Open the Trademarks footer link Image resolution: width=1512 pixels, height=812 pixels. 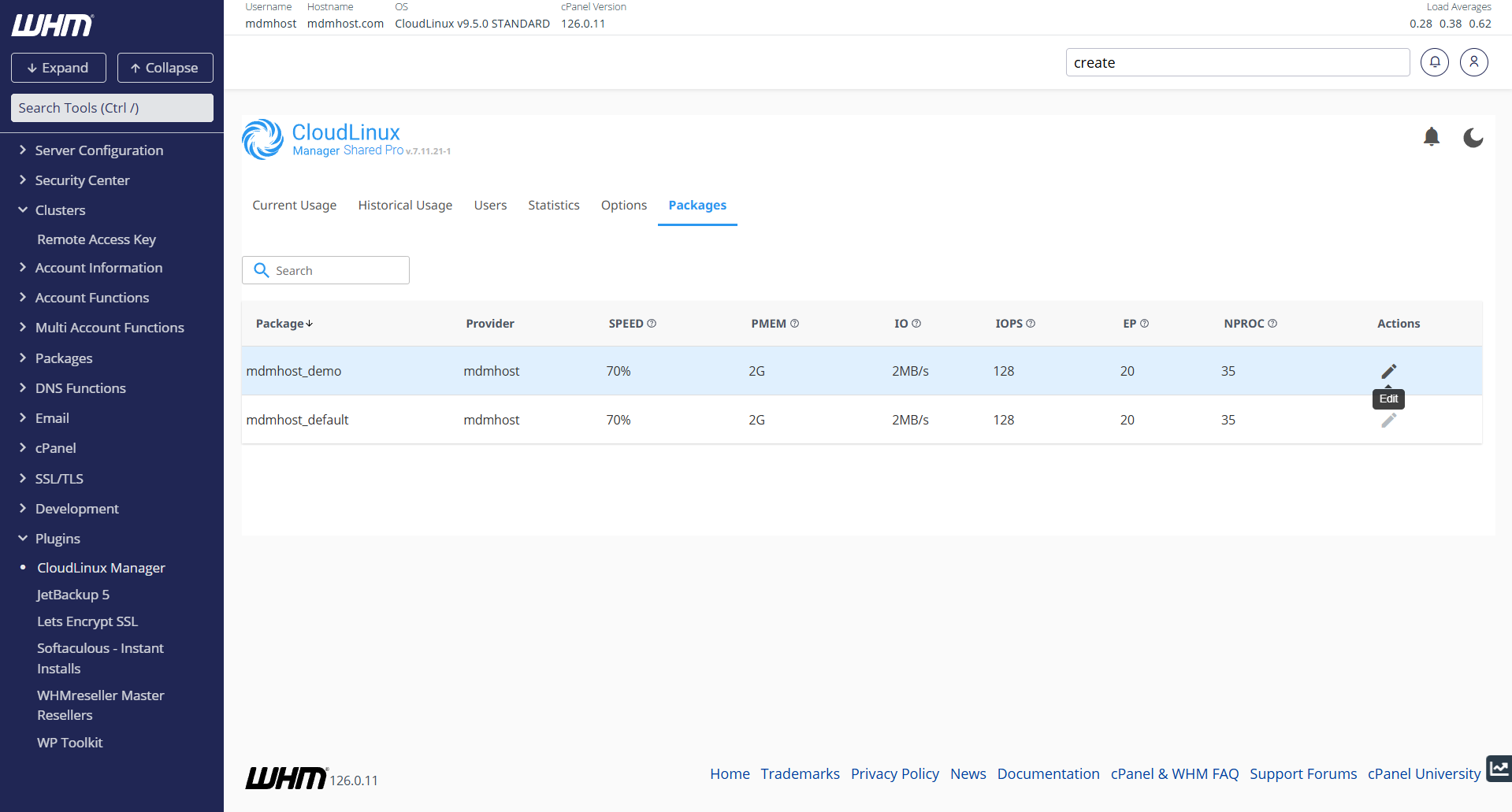tap(800, 773)
